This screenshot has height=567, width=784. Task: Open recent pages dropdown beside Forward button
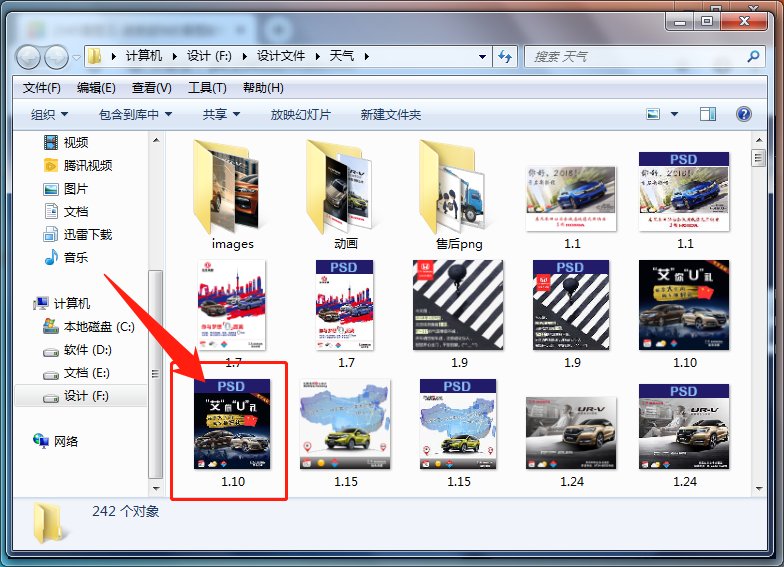(x=76, y=57)
